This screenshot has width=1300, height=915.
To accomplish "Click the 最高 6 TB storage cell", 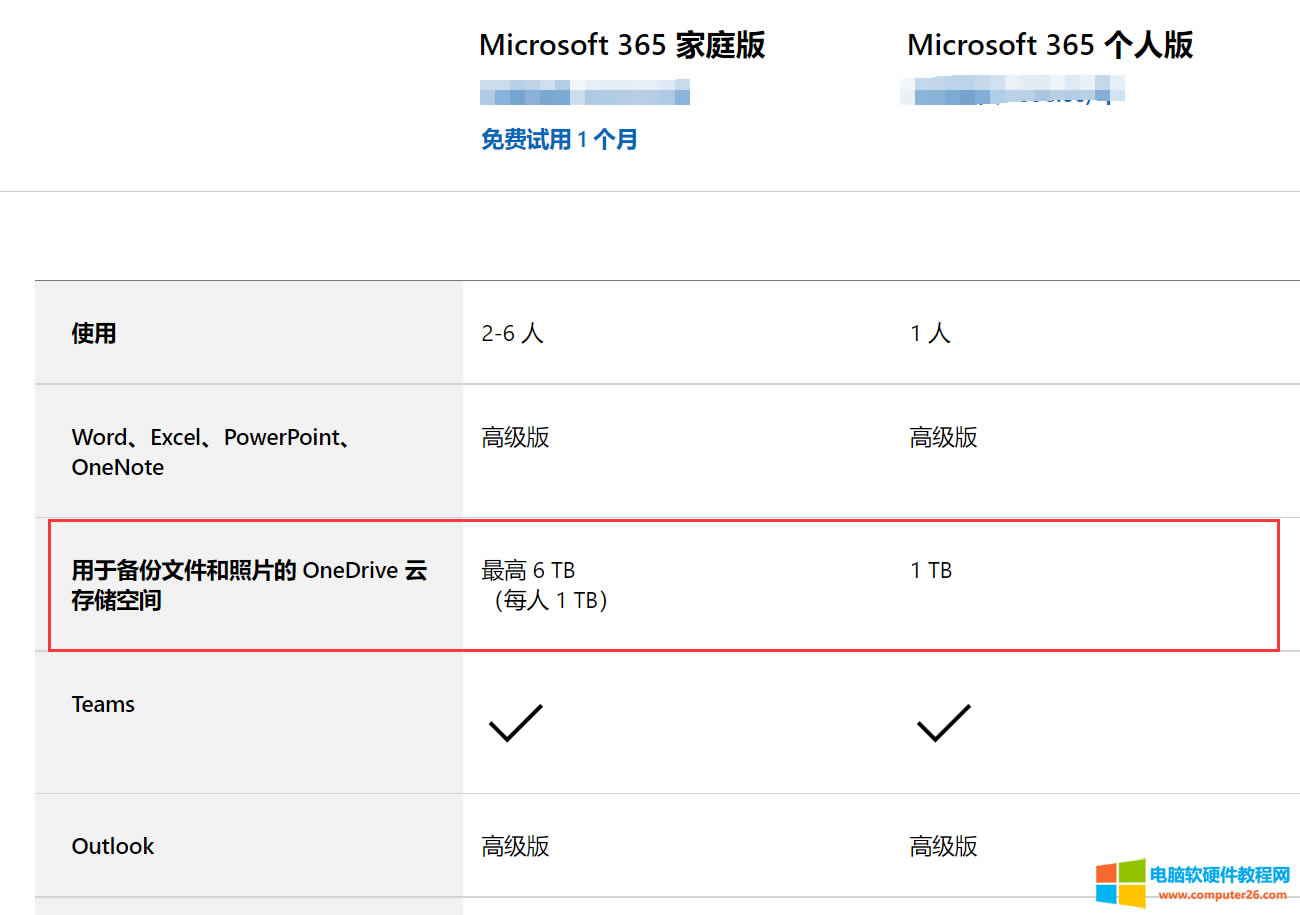I will tap(528, 571).
